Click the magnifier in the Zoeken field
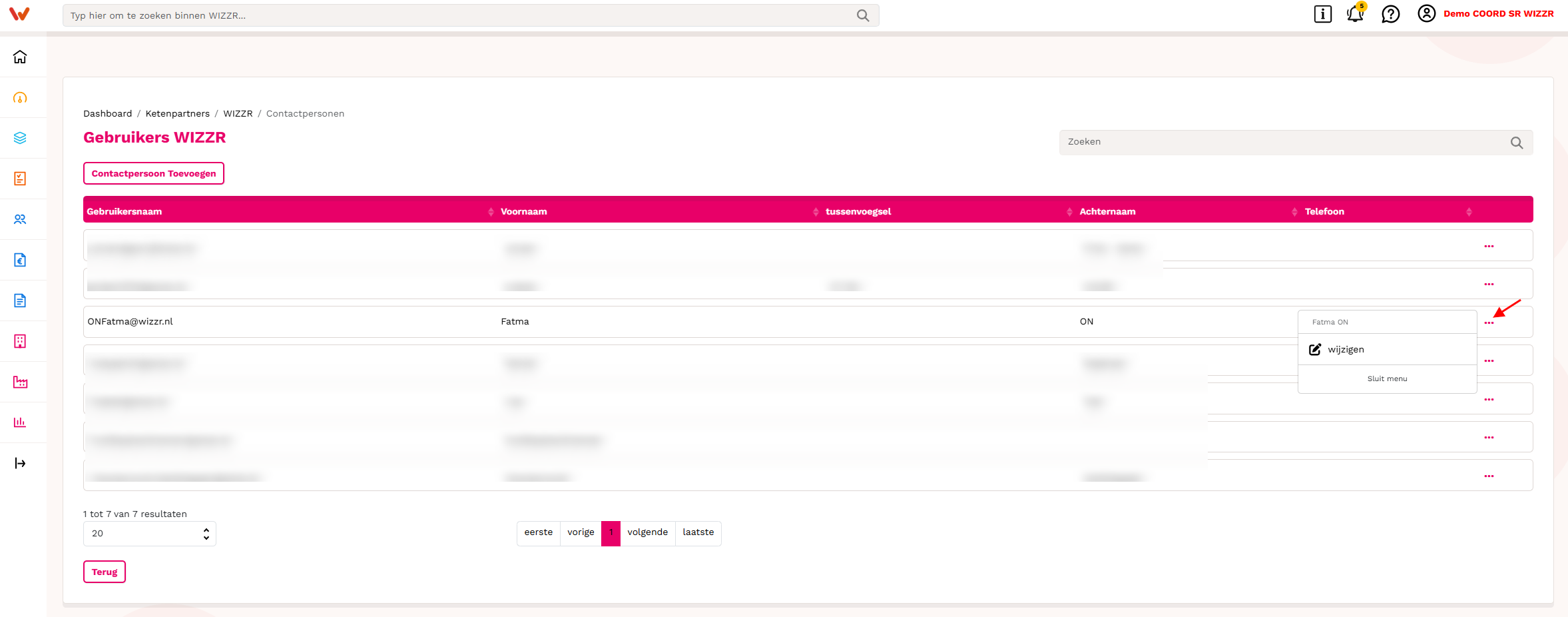 (x=1517, y=143)
